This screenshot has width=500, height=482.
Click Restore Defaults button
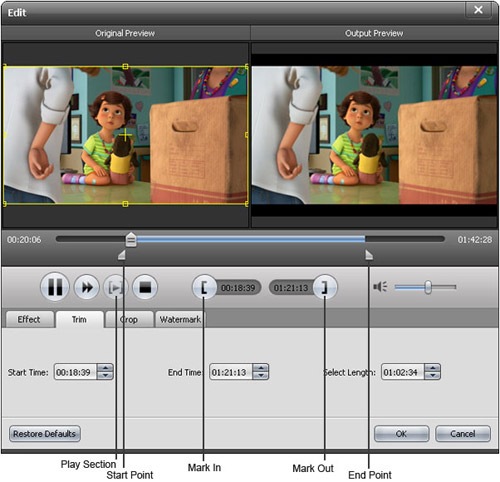click(x=45, y=434)
